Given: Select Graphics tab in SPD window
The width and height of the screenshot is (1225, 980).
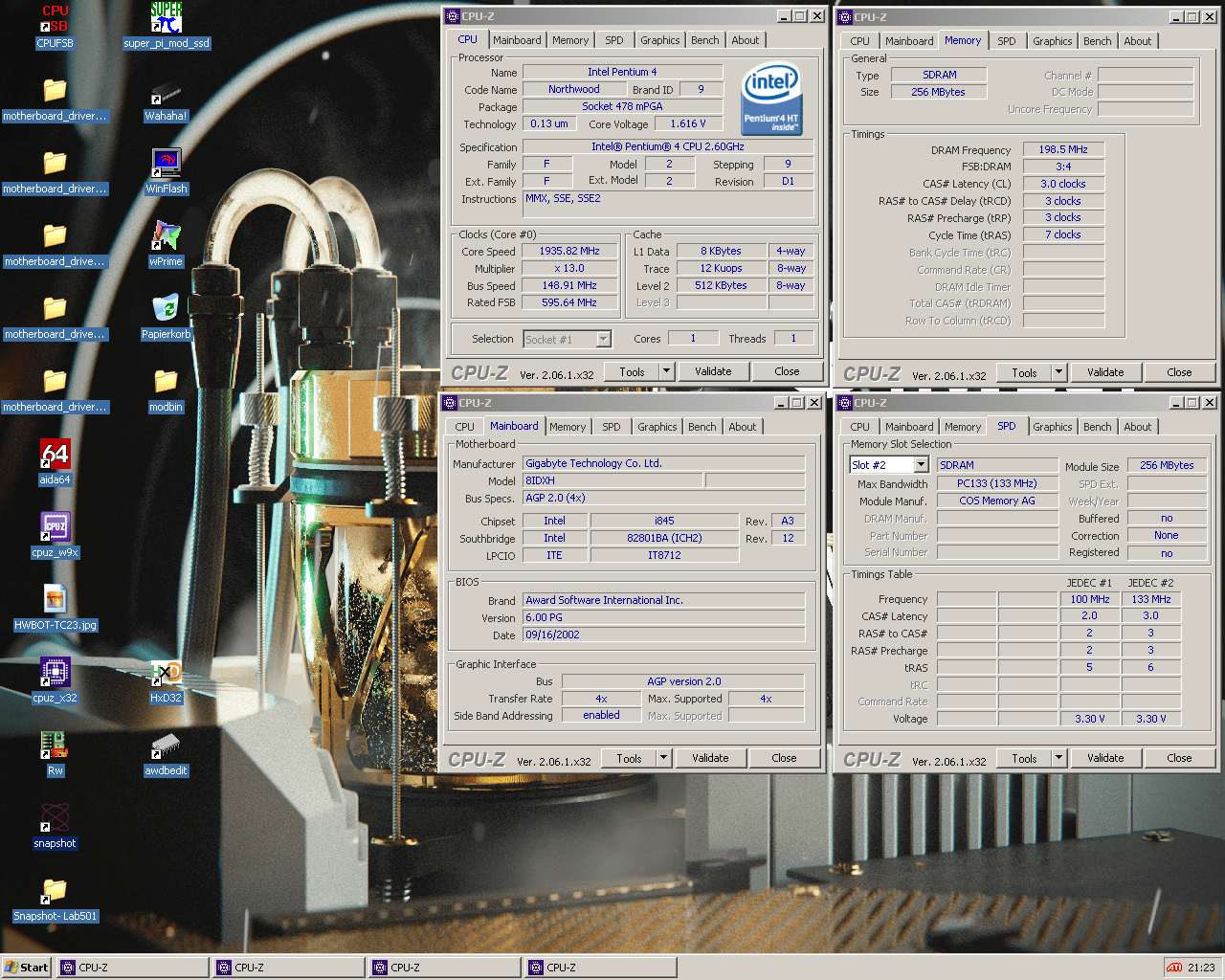Looking at the screenshot, I should [1053, 427].
